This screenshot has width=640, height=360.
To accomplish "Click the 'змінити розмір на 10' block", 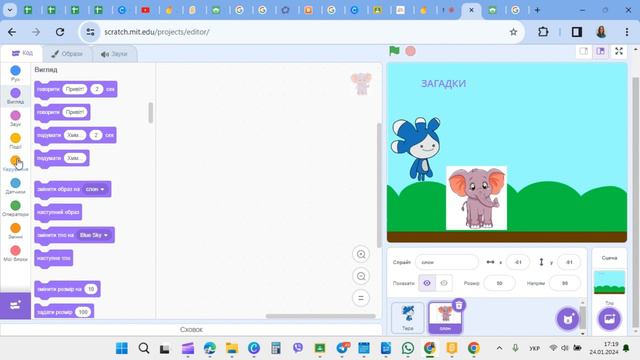I will (x=67, y=289).
